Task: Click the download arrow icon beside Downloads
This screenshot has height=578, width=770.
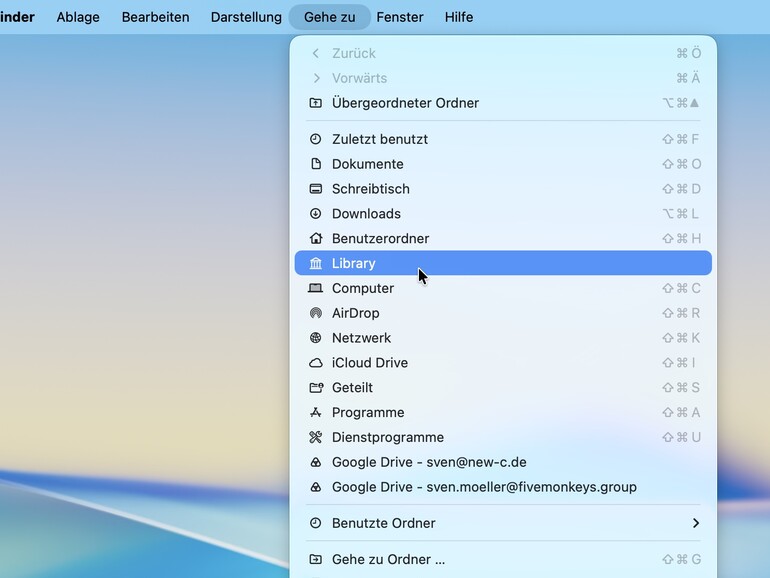Action: (316, 214)
